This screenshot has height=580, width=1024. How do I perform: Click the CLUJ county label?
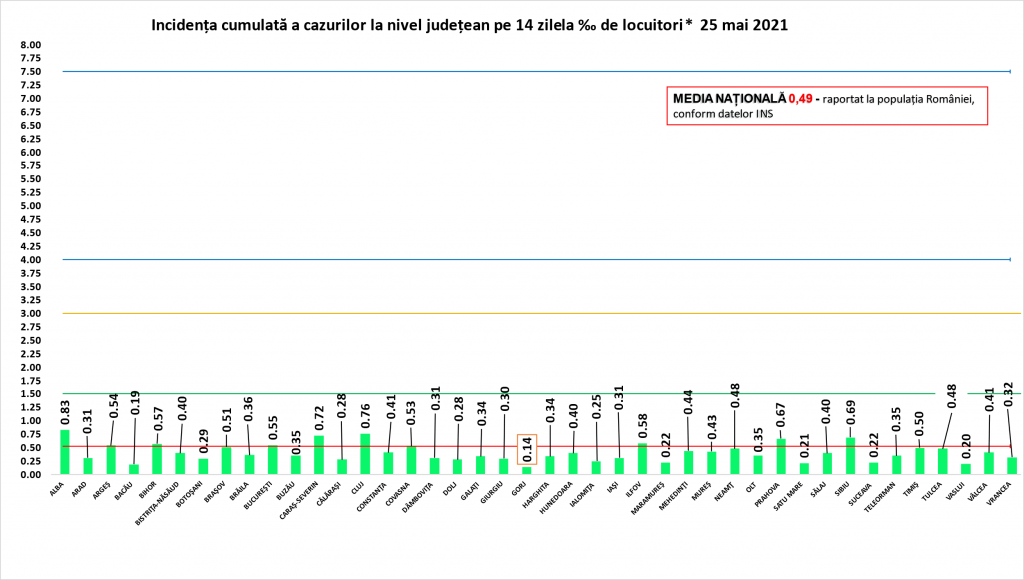pyautogui.click(x=357, y=489)
